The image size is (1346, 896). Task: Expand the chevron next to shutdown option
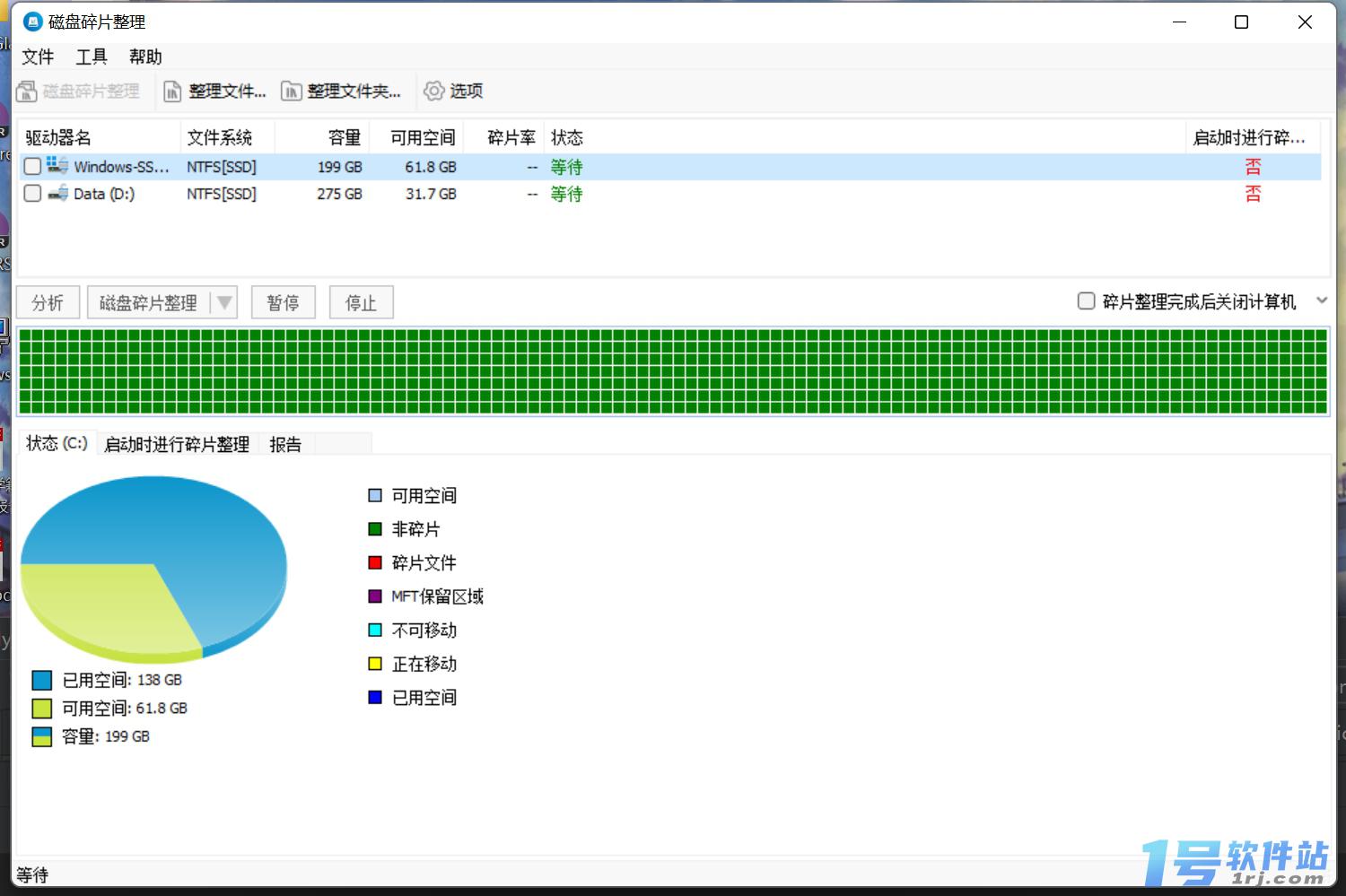click(x=1322, y=300)
